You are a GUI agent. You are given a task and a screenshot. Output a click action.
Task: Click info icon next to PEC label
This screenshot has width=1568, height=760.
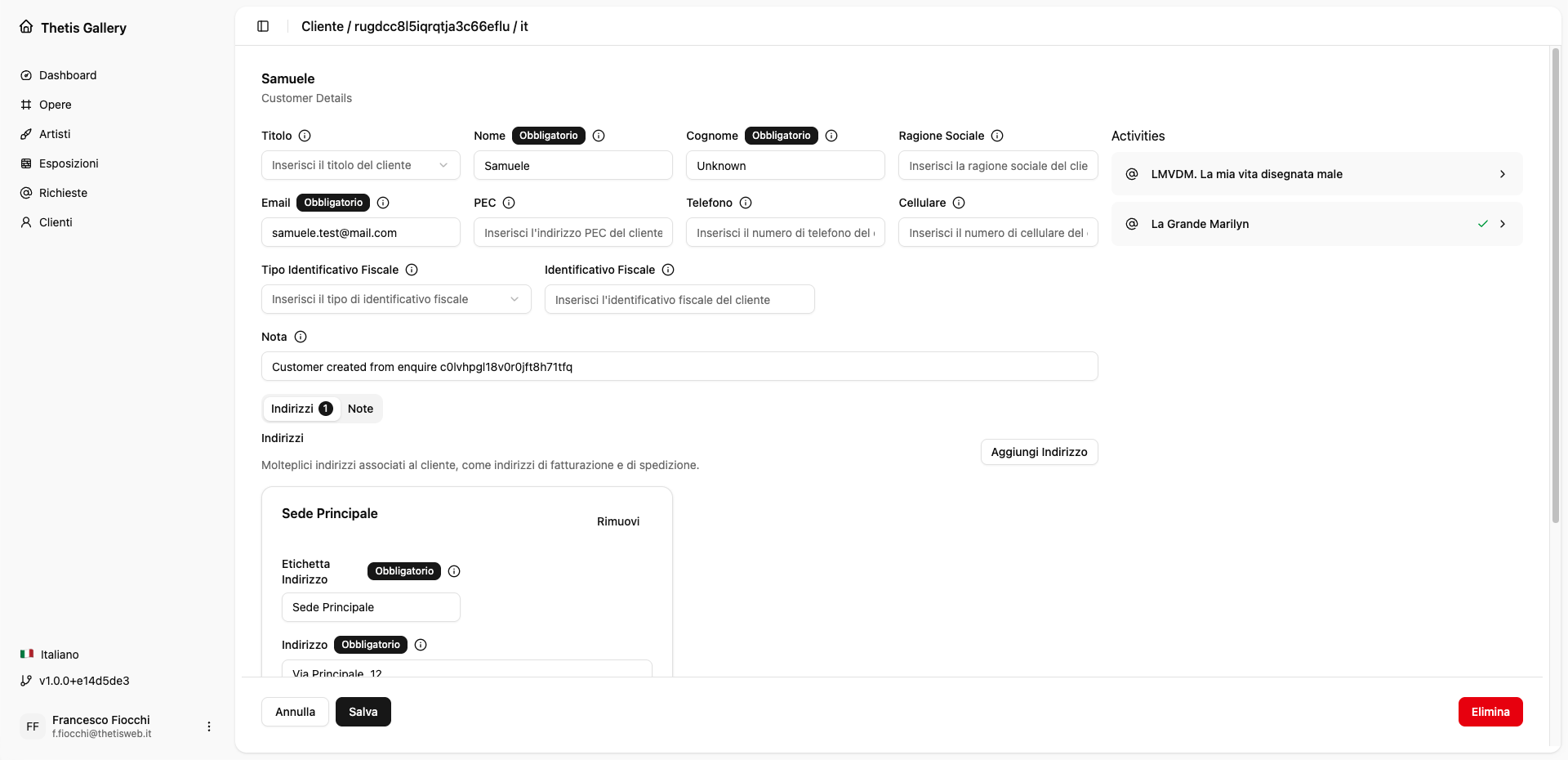click(x=509, y=203)
